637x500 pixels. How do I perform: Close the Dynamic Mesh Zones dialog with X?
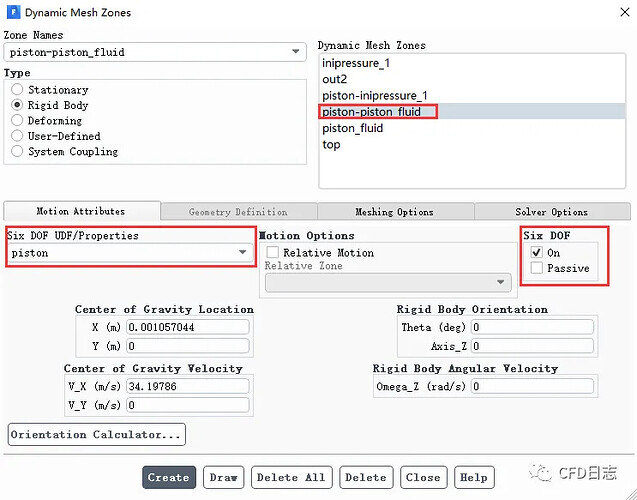coord(625,12)
